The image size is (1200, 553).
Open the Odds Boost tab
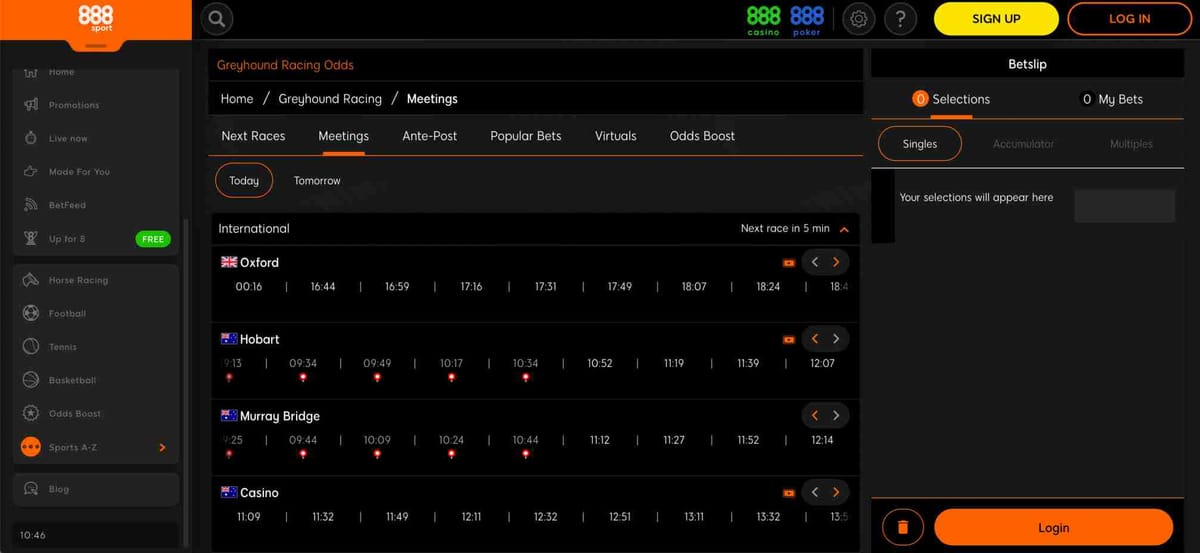click(x=702, y=136)
